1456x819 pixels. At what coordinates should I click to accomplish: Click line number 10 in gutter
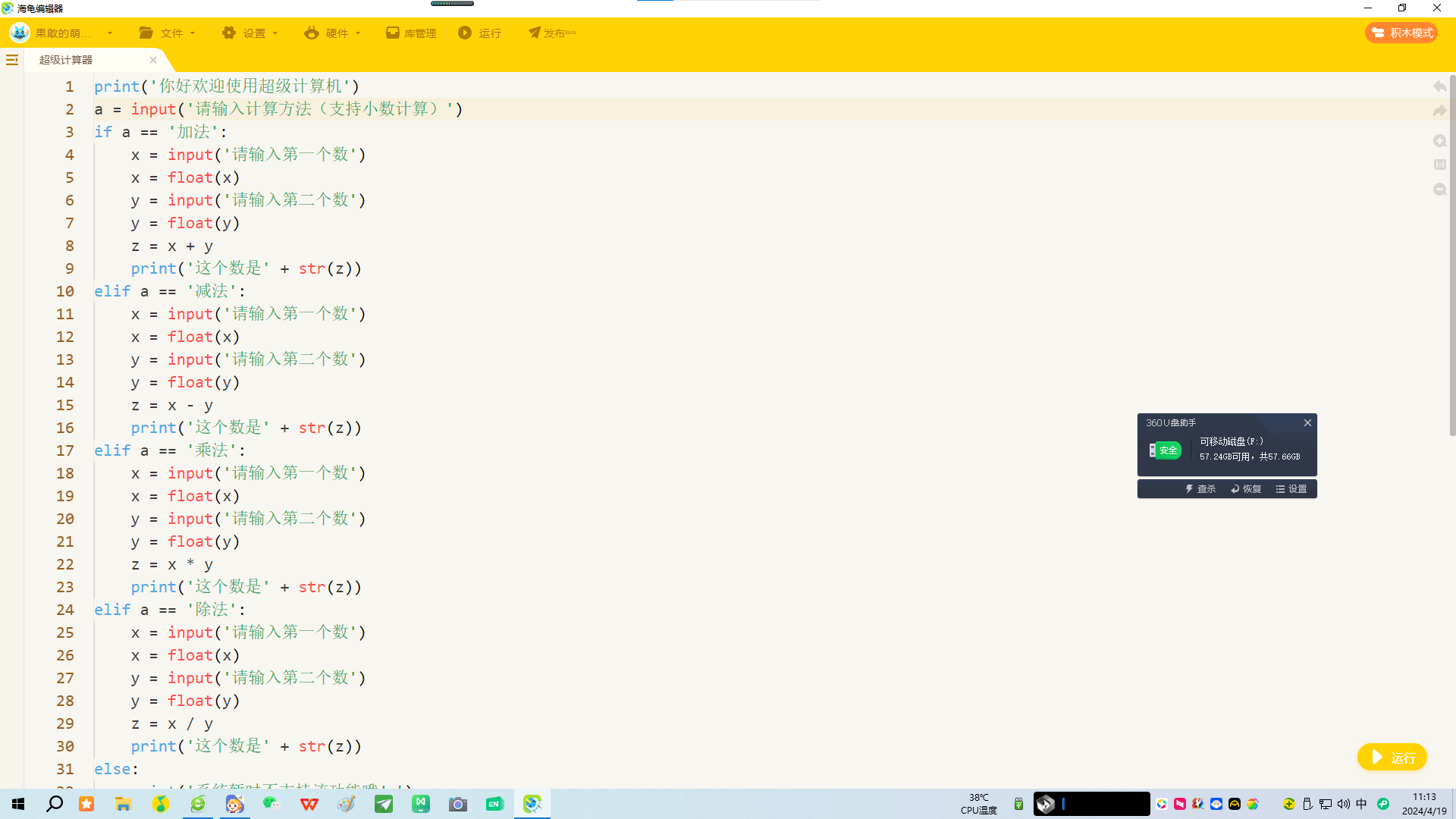point(65,291)
